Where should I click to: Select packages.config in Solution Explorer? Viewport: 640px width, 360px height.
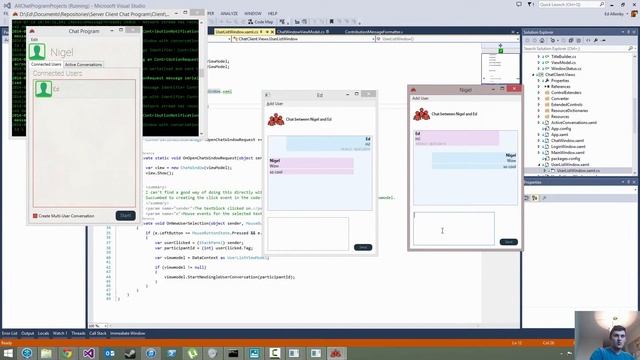pos(565,158)
